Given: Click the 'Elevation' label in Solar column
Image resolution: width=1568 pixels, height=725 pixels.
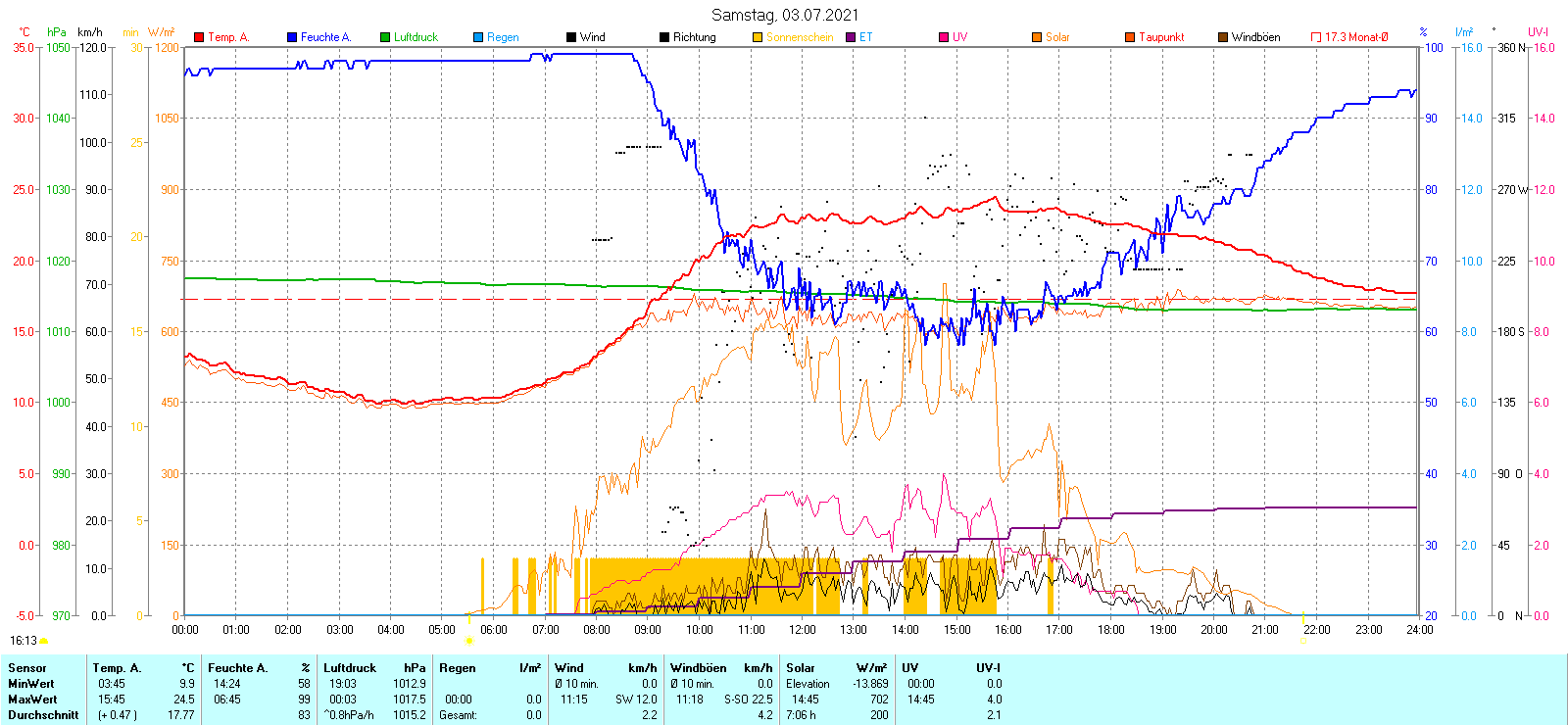Looking at the screenshot, I should click(808, 684).
